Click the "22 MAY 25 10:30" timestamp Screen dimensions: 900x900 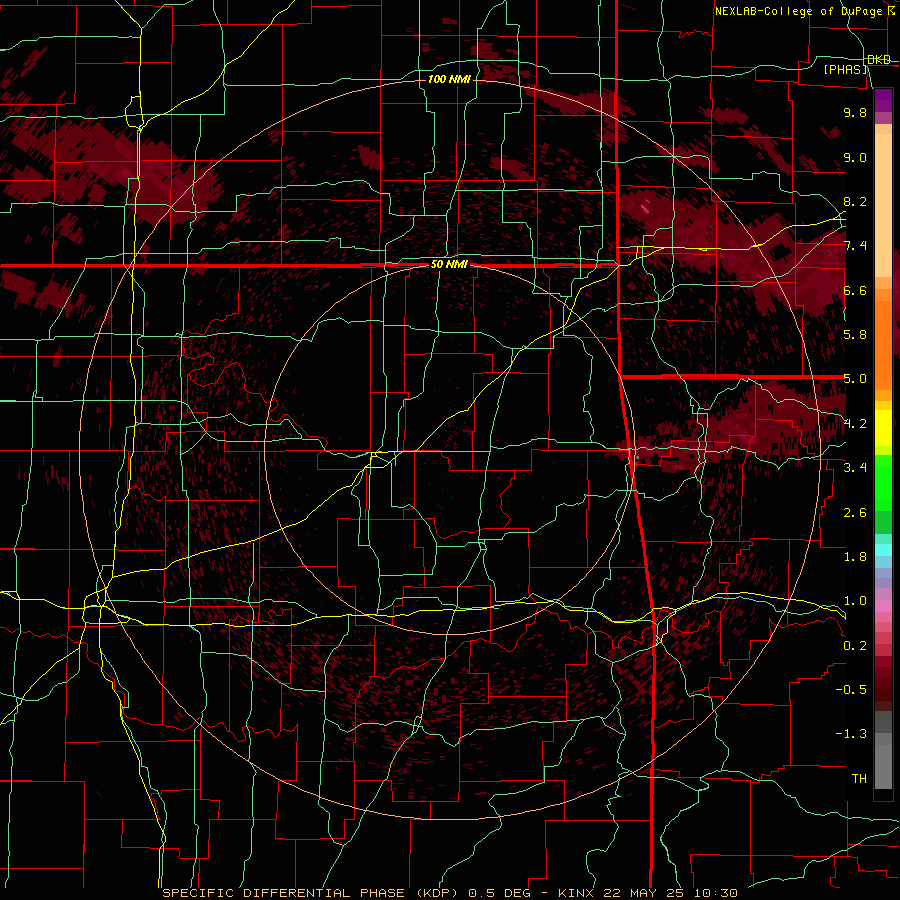(x=670, y=893)
